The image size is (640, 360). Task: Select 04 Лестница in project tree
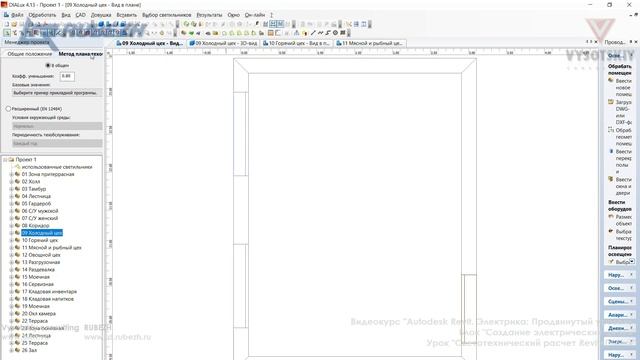pyautogui.click(x=36, y=196)
